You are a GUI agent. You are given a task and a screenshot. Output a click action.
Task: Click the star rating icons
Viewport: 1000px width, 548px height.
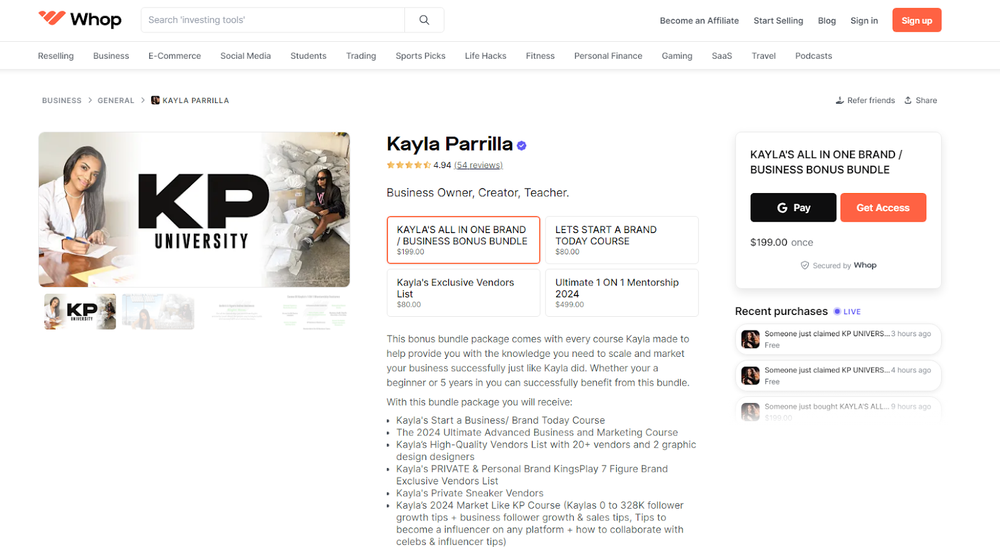pyautogui.click(x=408, y=165)
